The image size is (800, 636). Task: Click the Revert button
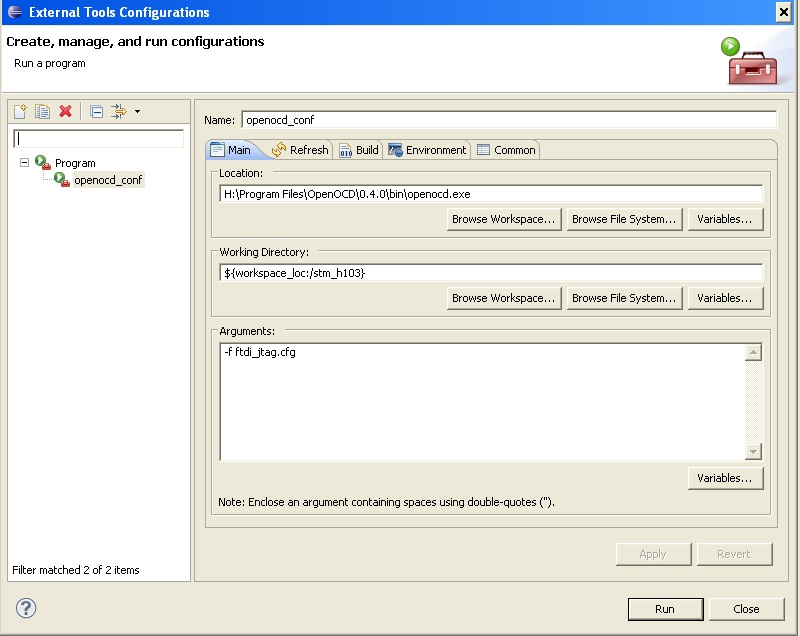point(734,554)
